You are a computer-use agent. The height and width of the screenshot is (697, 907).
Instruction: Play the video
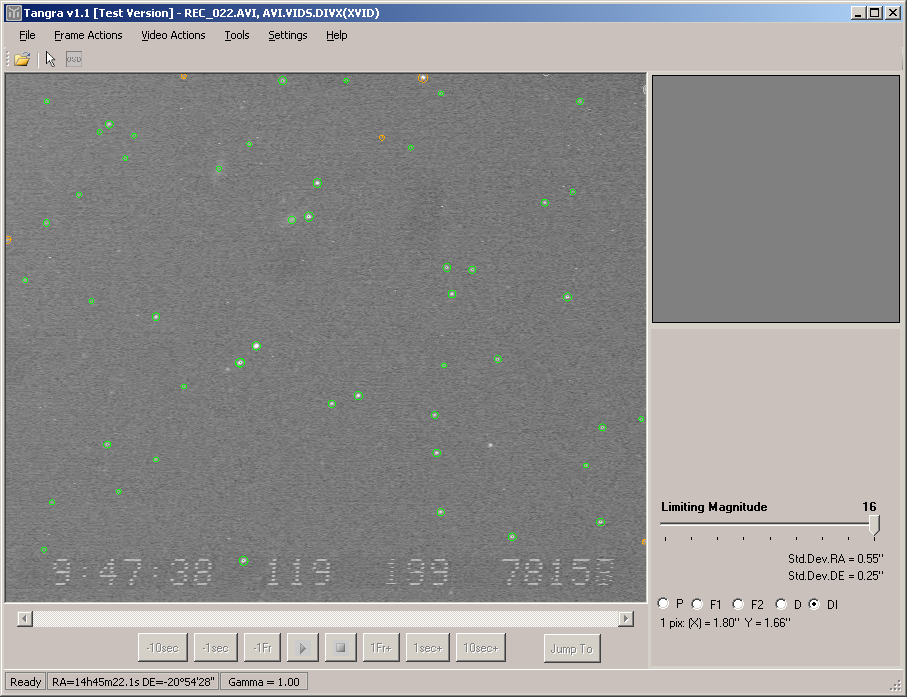pyautogui.click(x=303, y=648)
